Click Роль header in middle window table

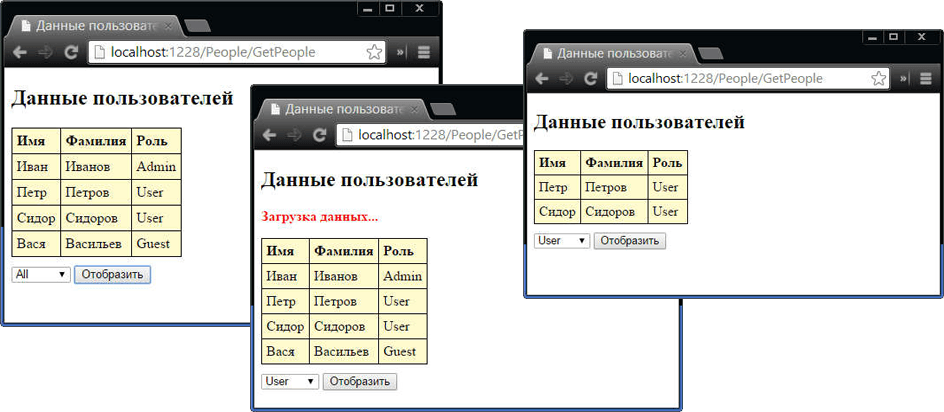coord(403,251)
